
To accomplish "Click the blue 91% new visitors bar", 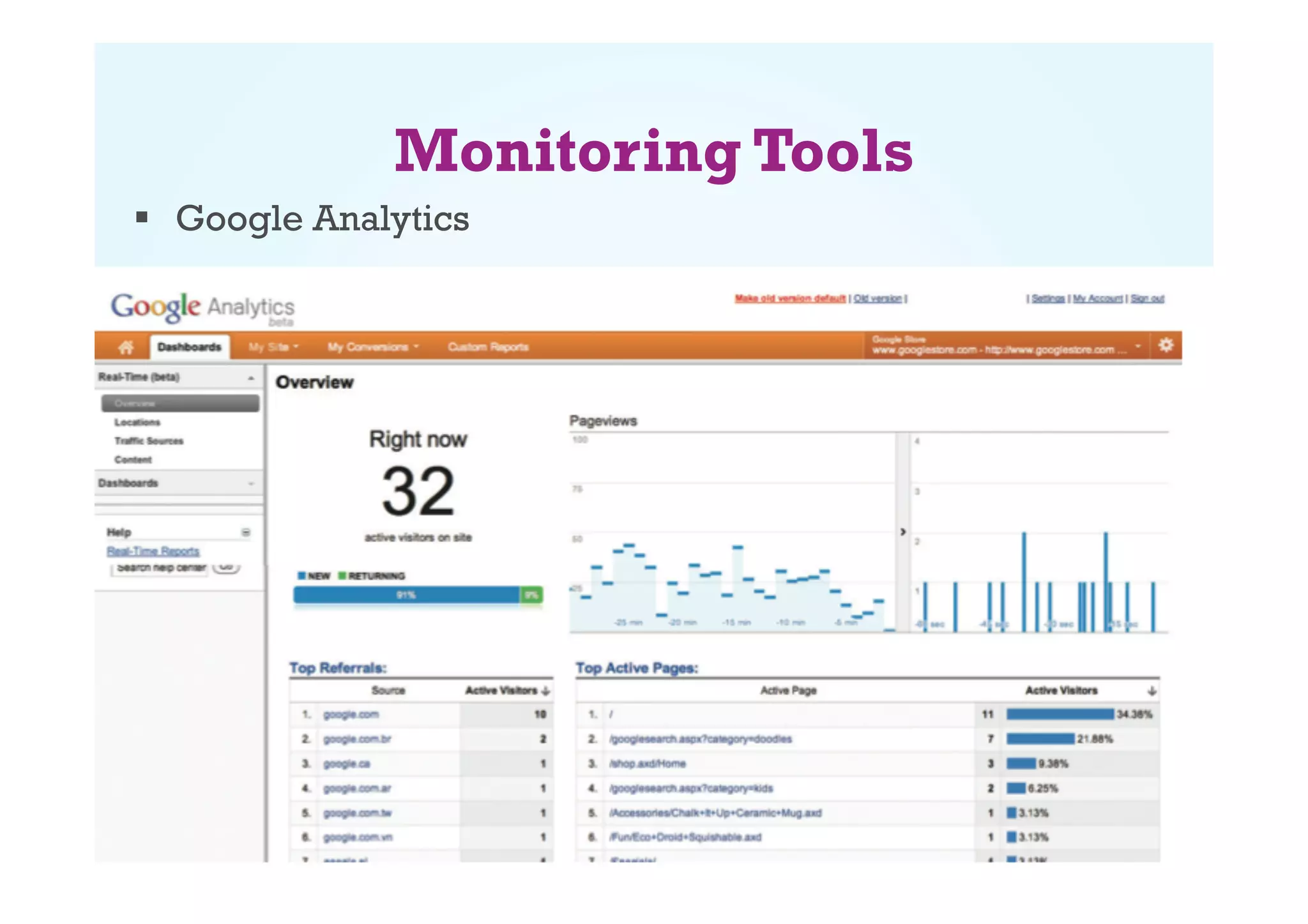I will click(407, 595).
